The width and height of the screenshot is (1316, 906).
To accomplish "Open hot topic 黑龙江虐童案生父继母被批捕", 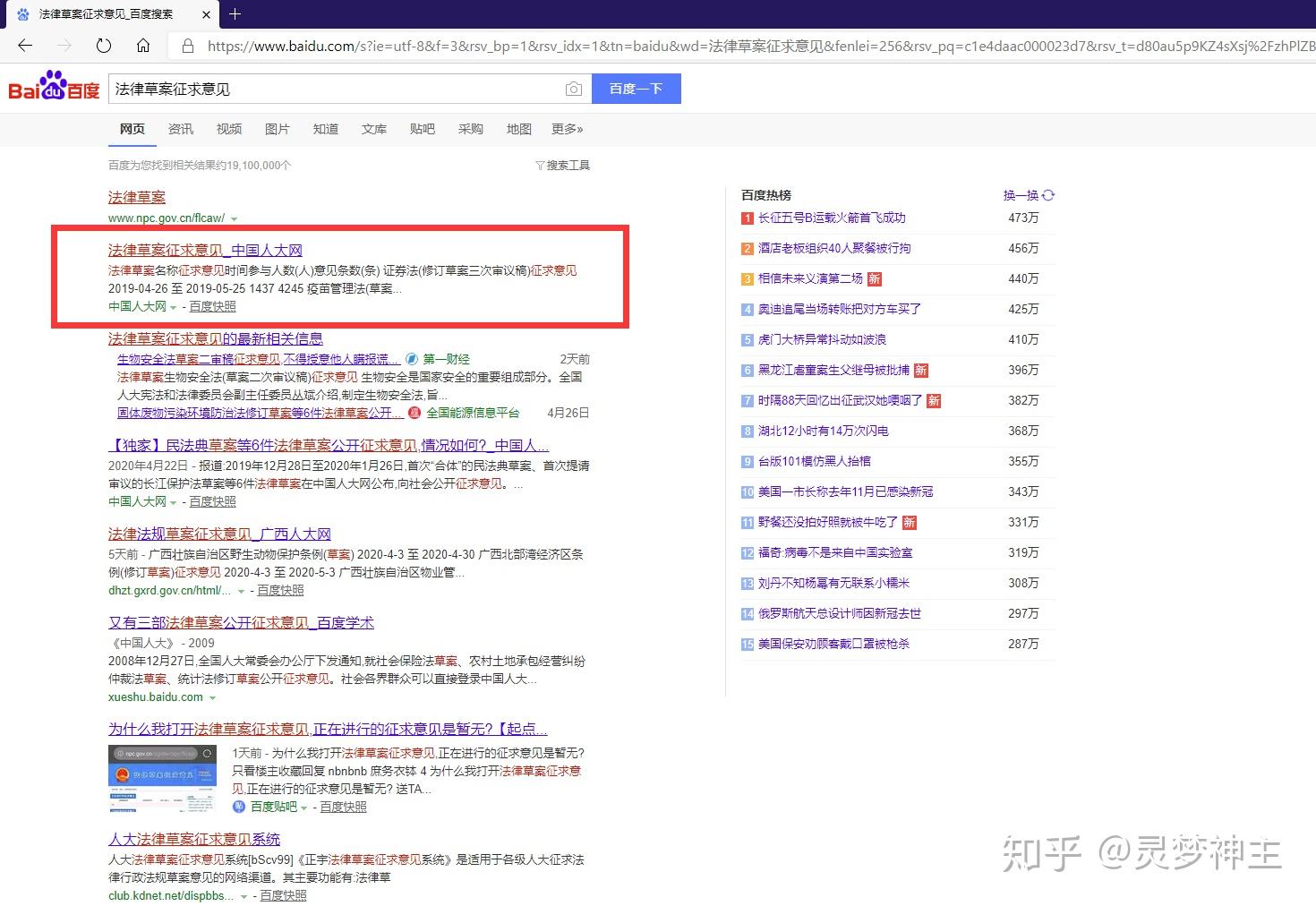I will pos(833,370).
